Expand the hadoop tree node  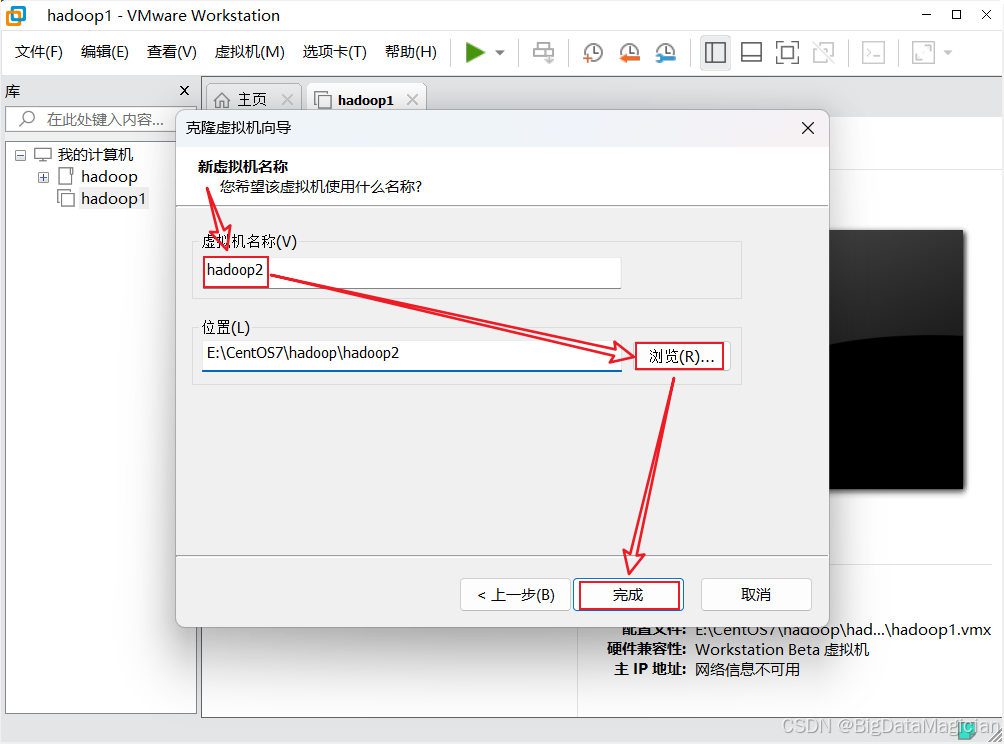44,177
